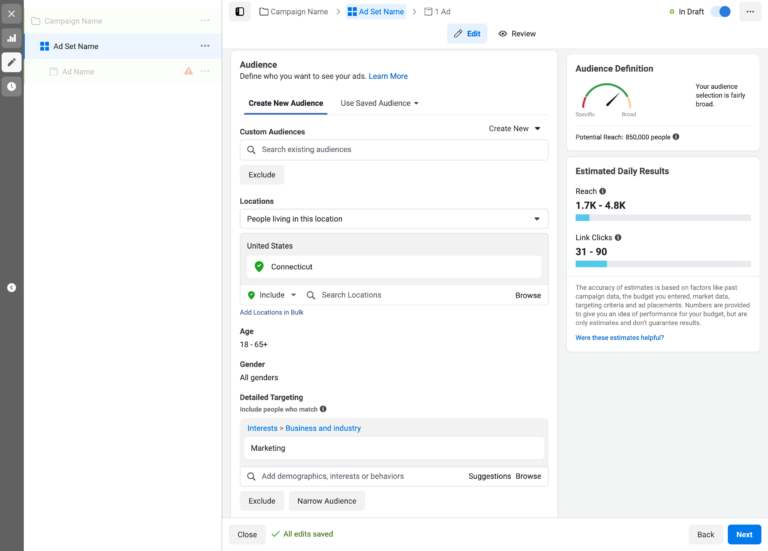This screenshot has height=551, width=768.
Task: Switch to Use Saved Audience tab
Action: pos(379,103)
